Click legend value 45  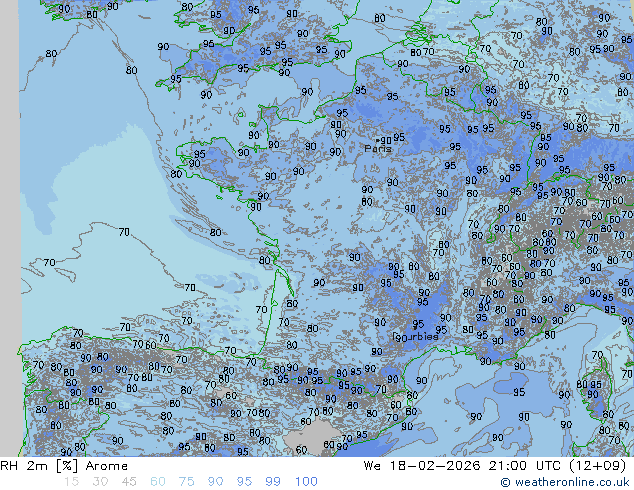[129, 482]
